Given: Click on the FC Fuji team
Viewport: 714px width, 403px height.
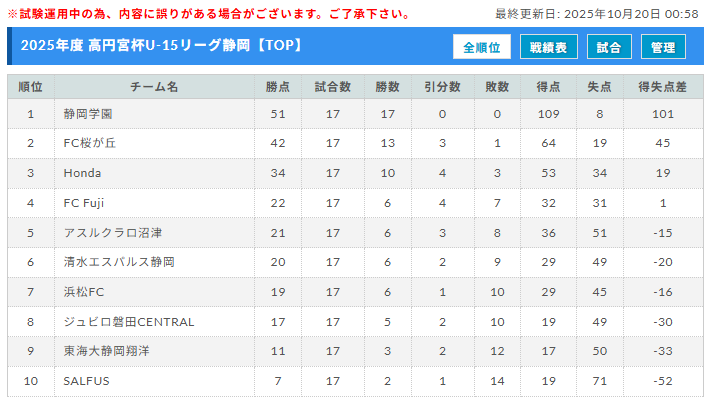Looking at the screenshot, I should pyautogui.click(x=86, y=203).
